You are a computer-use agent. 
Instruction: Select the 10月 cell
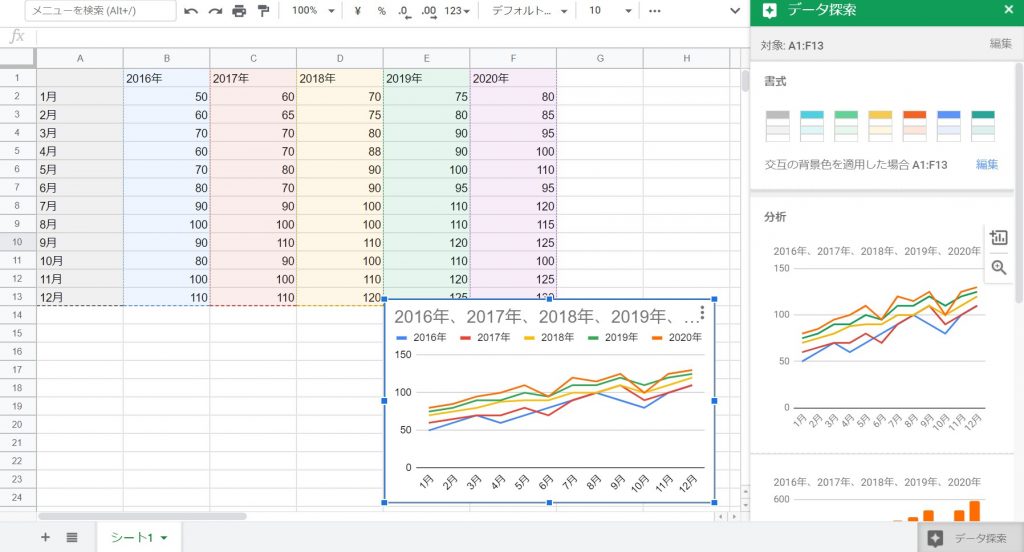click(x=80, y=261)
